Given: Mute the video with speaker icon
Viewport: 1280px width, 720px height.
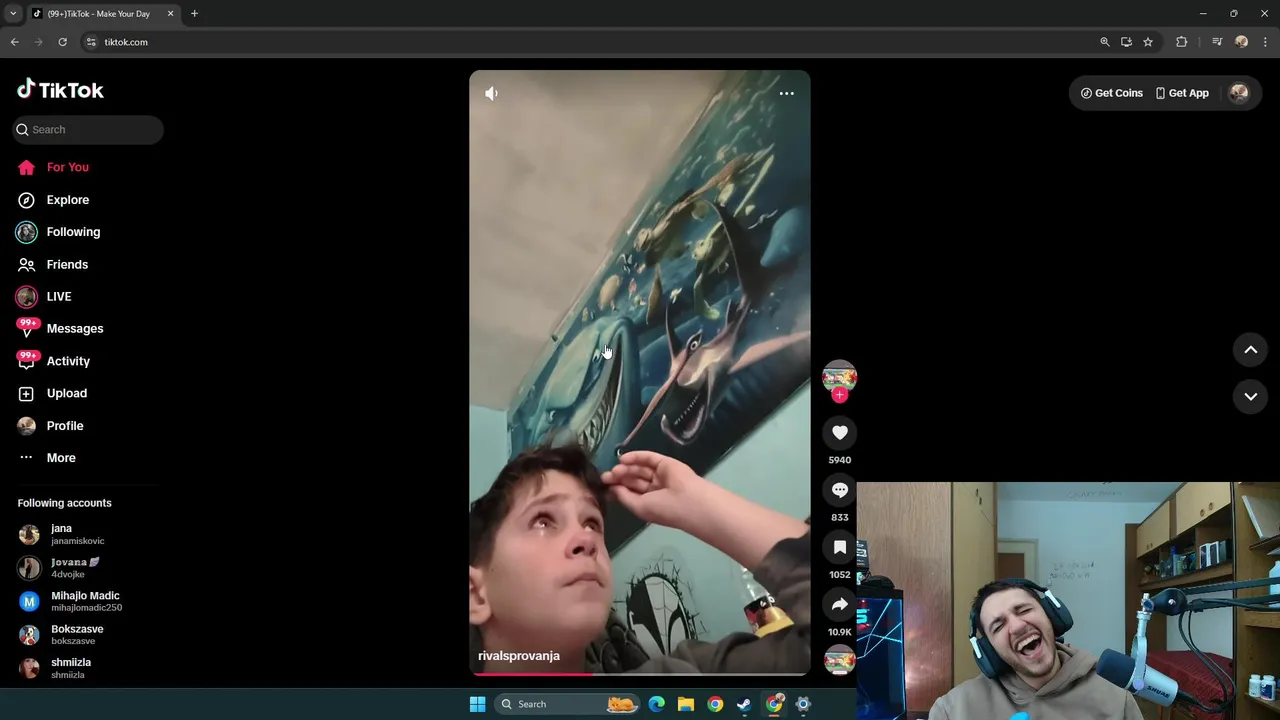Looking at the screenshot, I should coord(491,93).
